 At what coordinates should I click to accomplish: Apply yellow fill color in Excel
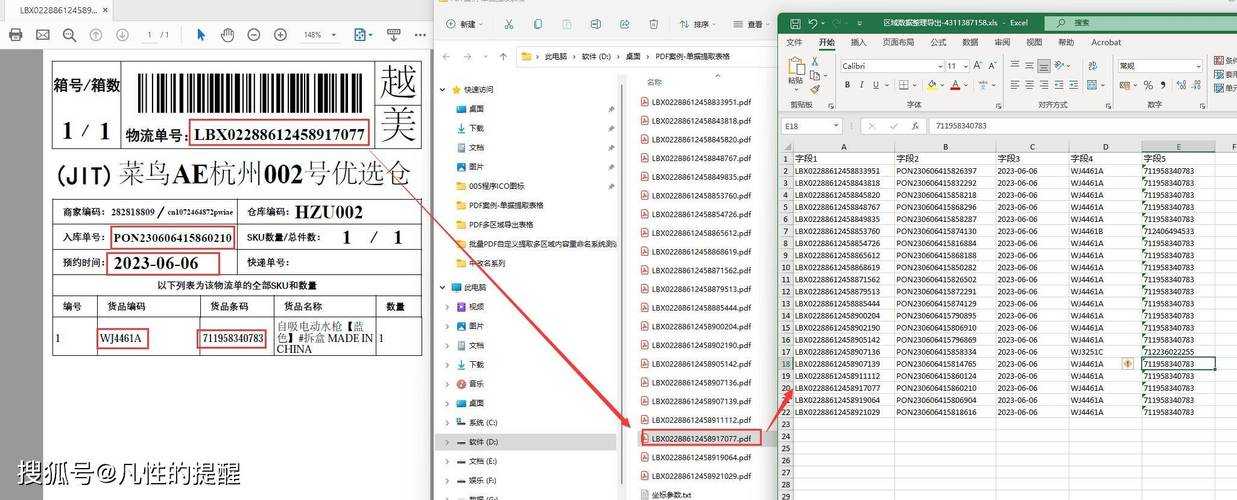(x=932, y=86)
